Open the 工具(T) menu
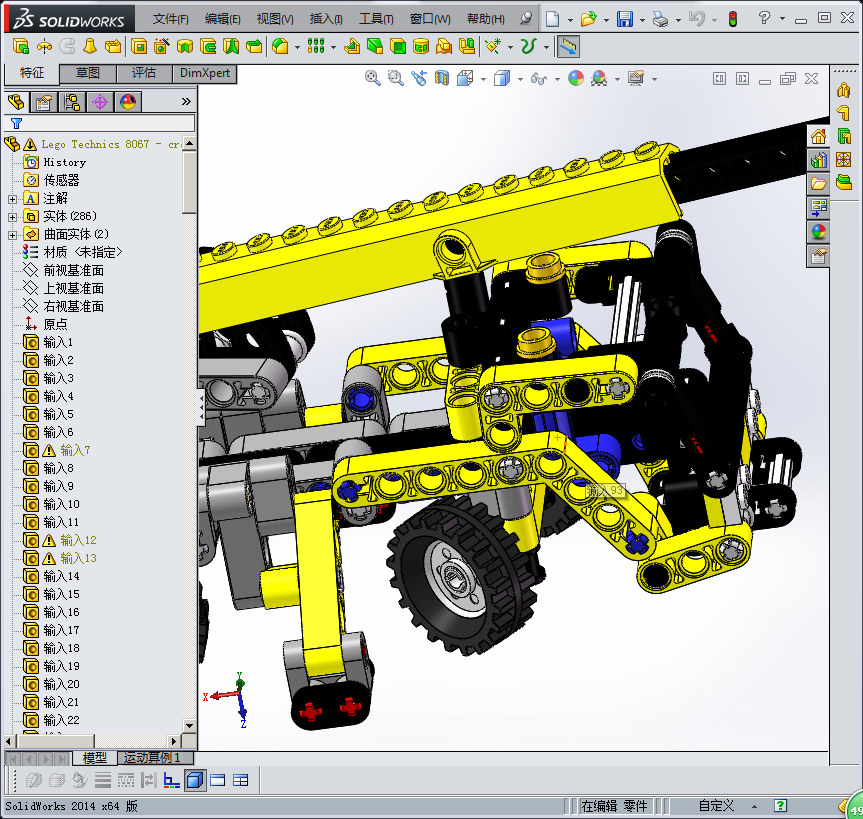Image resolution: width=863 pixels, height=819 pixels. pos(376,19)
